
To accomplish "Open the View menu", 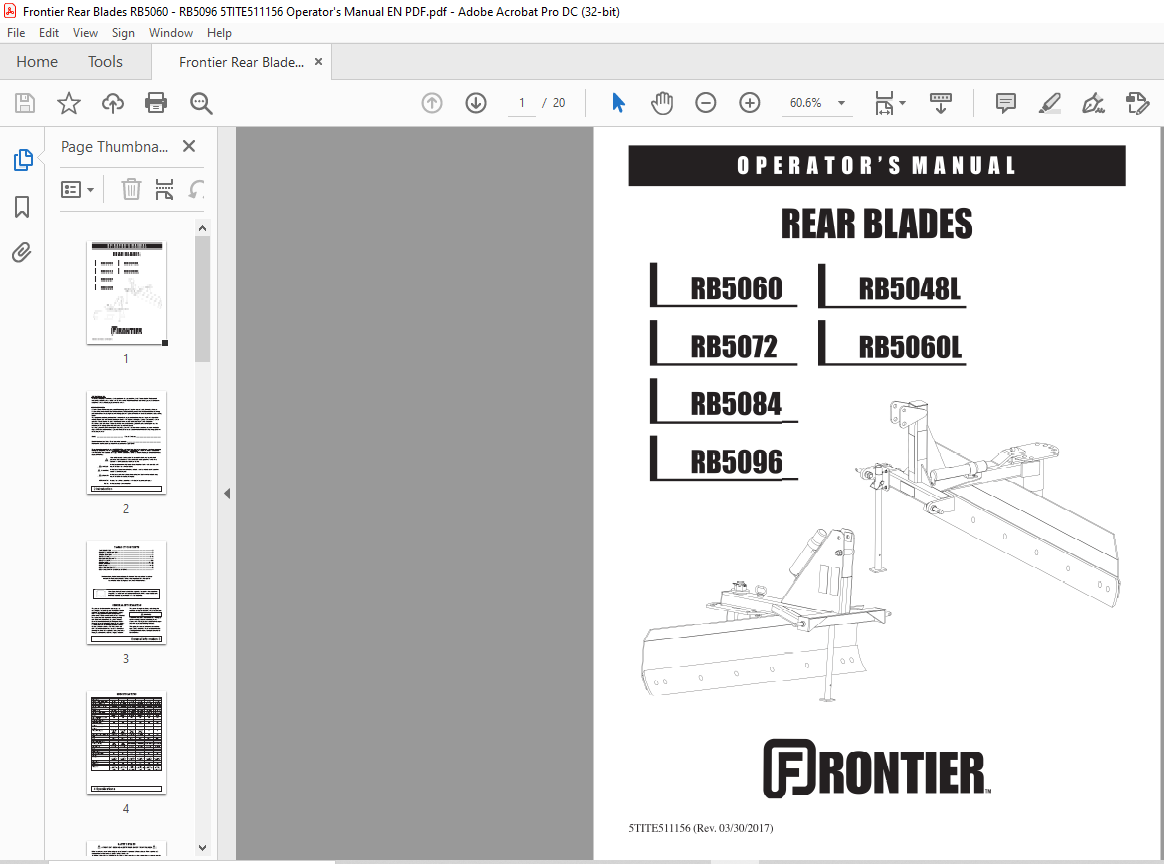I will pos(85,33).
